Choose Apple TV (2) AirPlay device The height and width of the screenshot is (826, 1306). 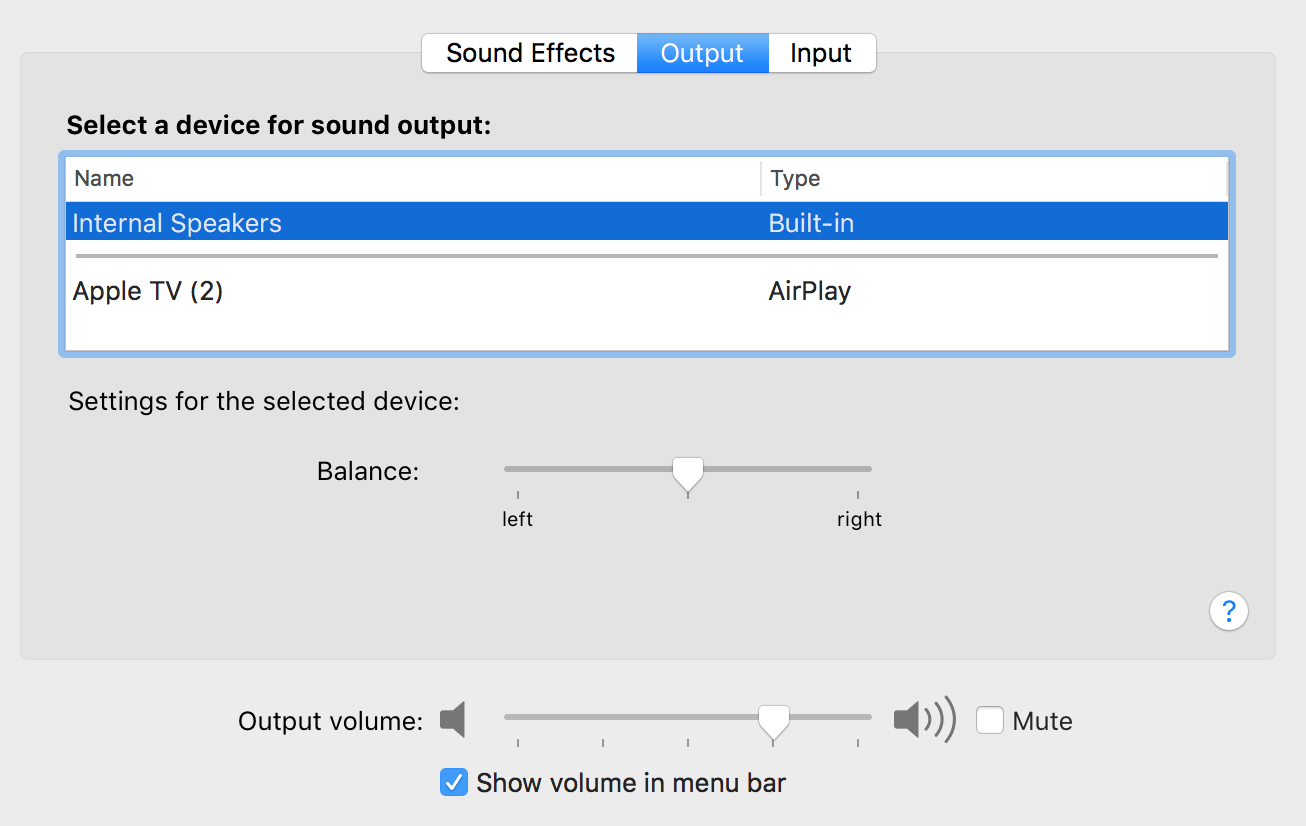point(148,292)
